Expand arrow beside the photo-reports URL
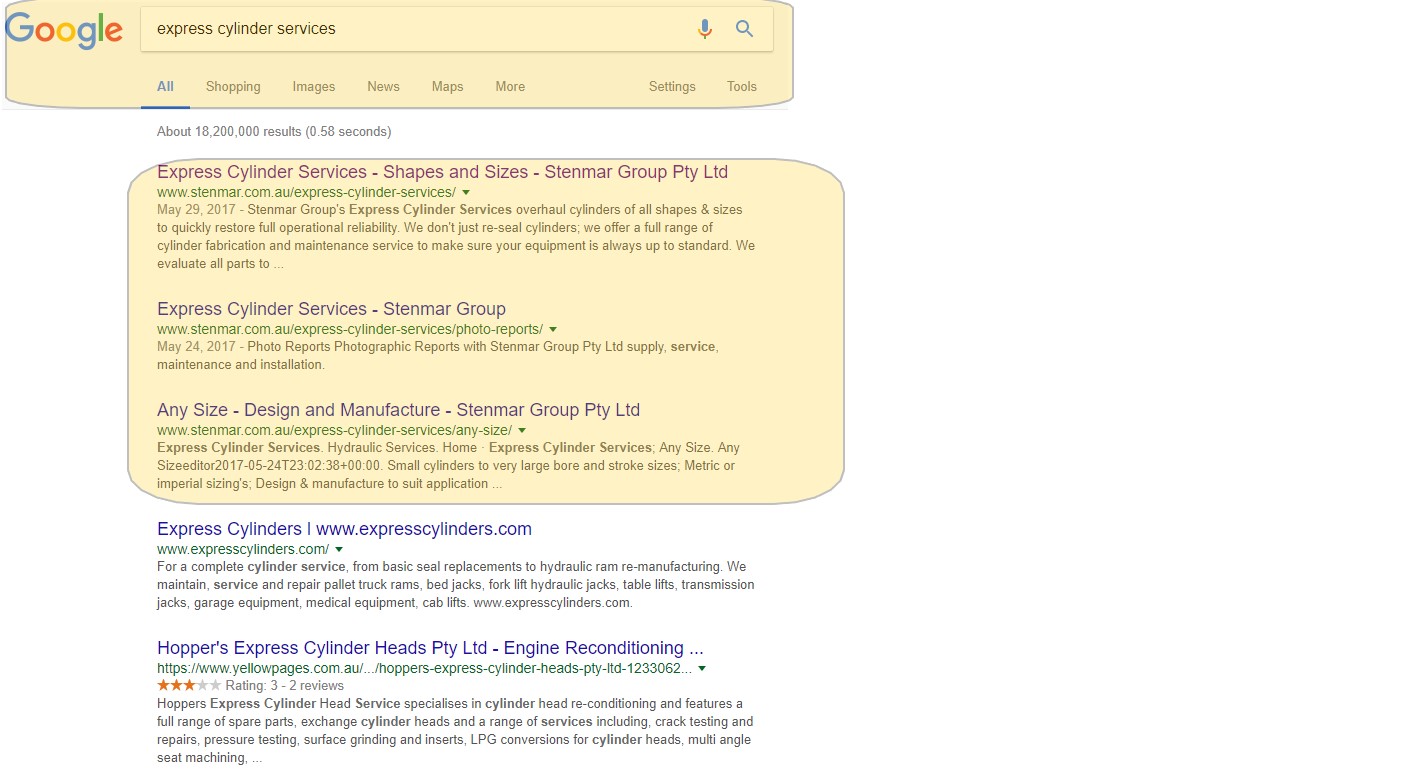 coord(553,329)
